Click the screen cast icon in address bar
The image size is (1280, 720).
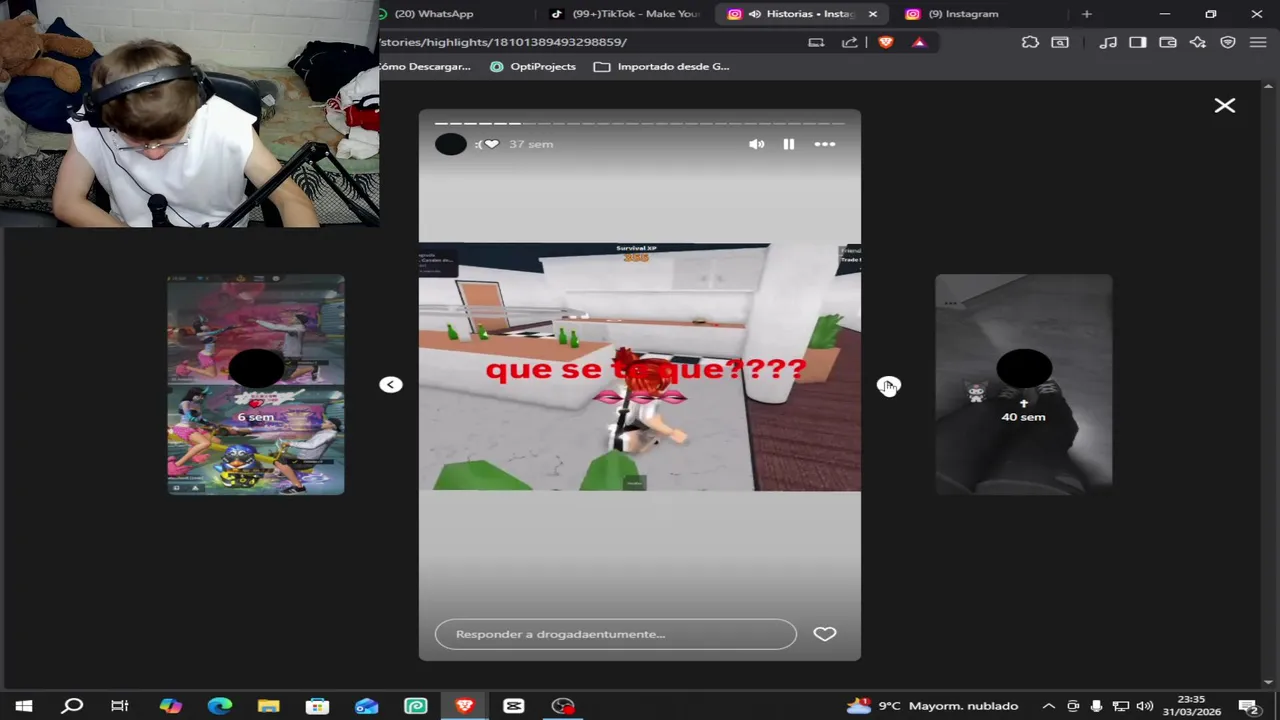(816, 42)
